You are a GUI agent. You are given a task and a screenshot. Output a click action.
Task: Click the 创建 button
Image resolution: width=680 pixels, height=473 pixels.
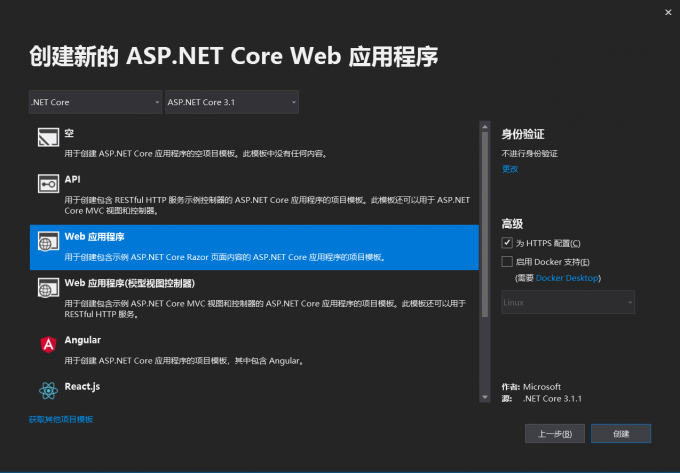(x=621, y=433)
